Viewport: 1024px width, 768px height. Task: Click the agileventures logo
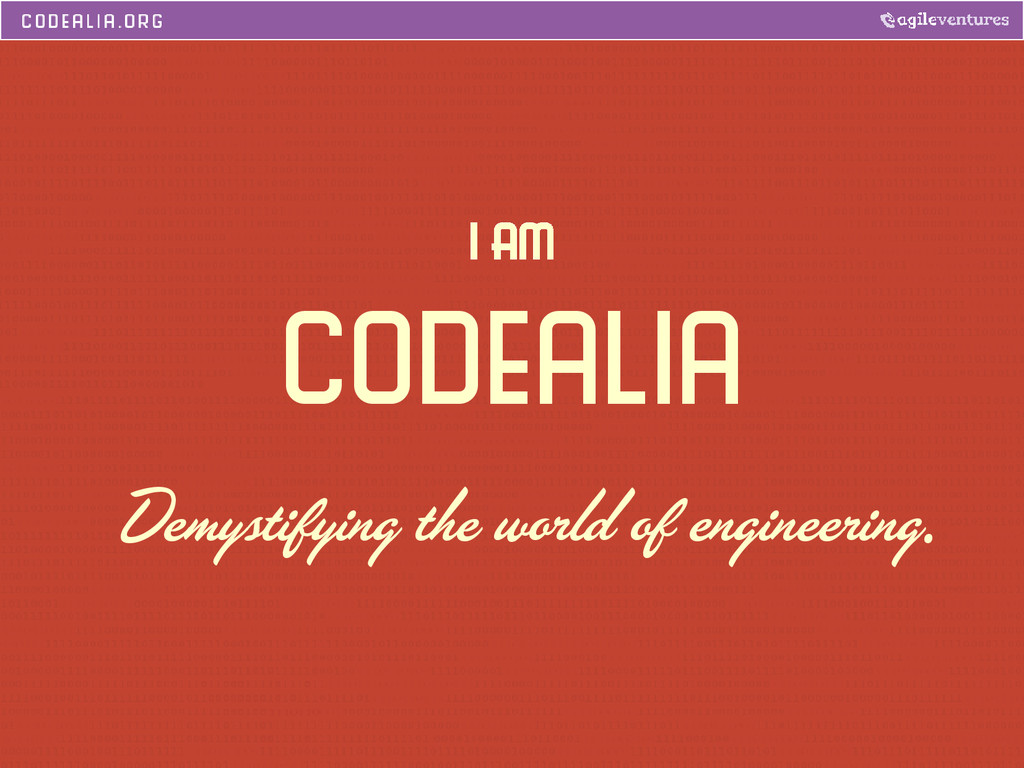click(944, 20)
